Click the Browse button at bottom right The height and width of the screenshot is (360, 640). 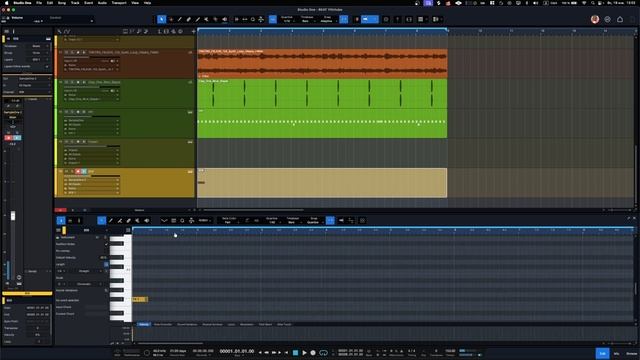pos(631,353)
